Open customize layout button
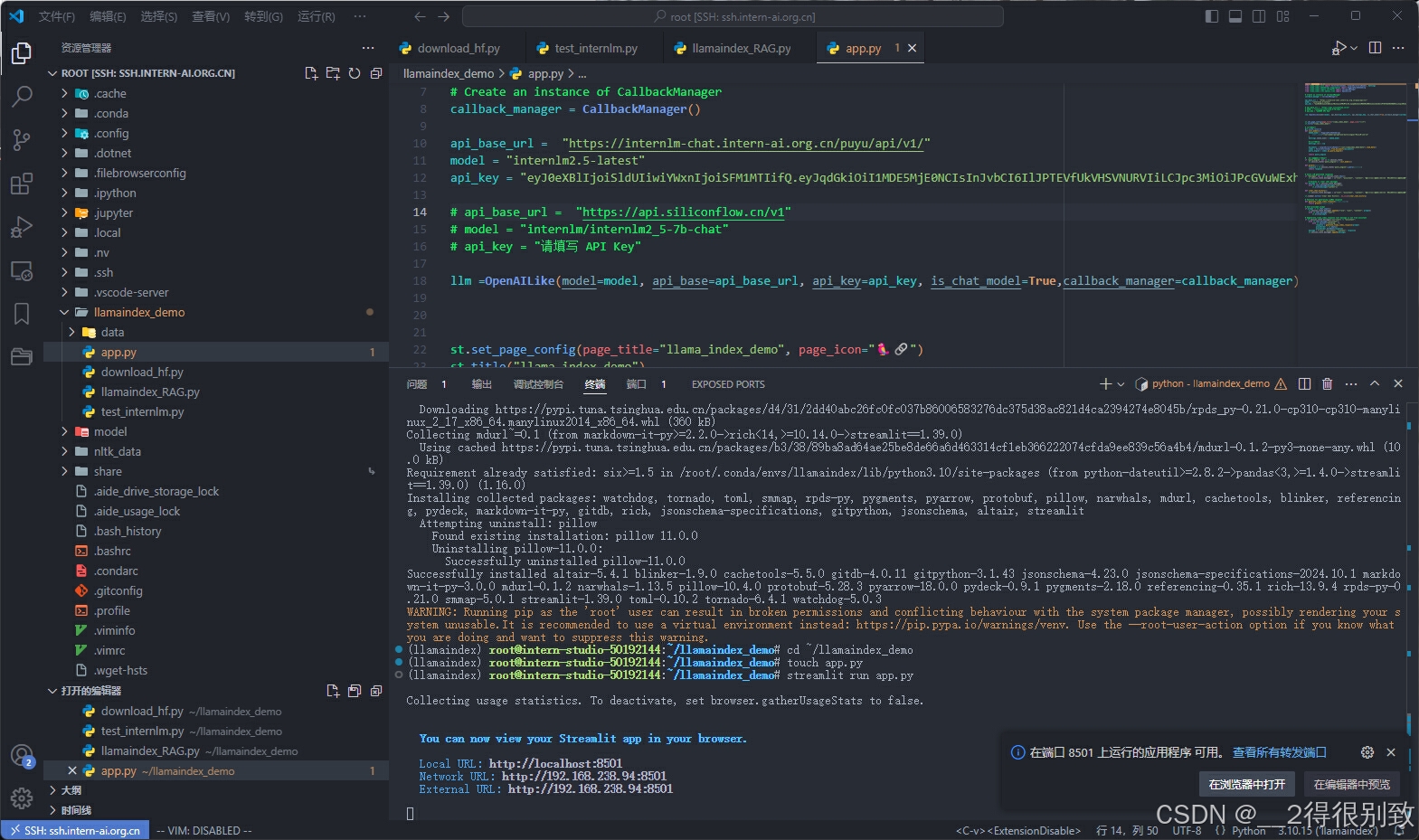Viewport: 1419px width, 840px height. 1282,16
